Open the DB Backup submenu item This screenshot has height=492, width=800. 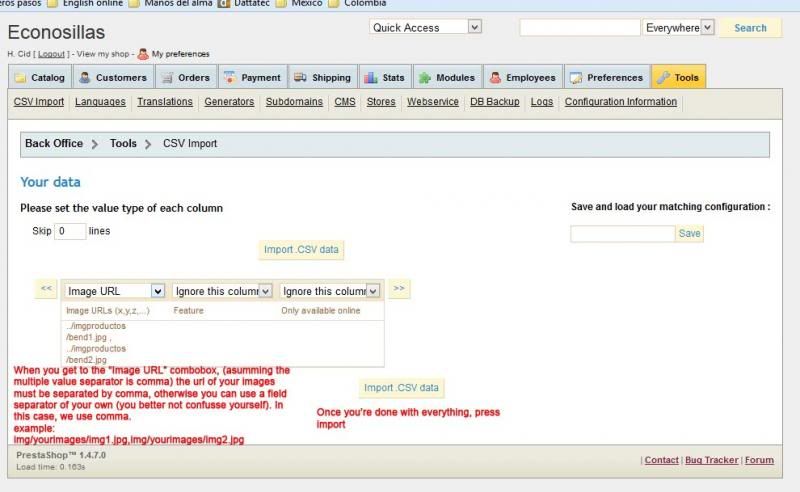click(494, 101)
